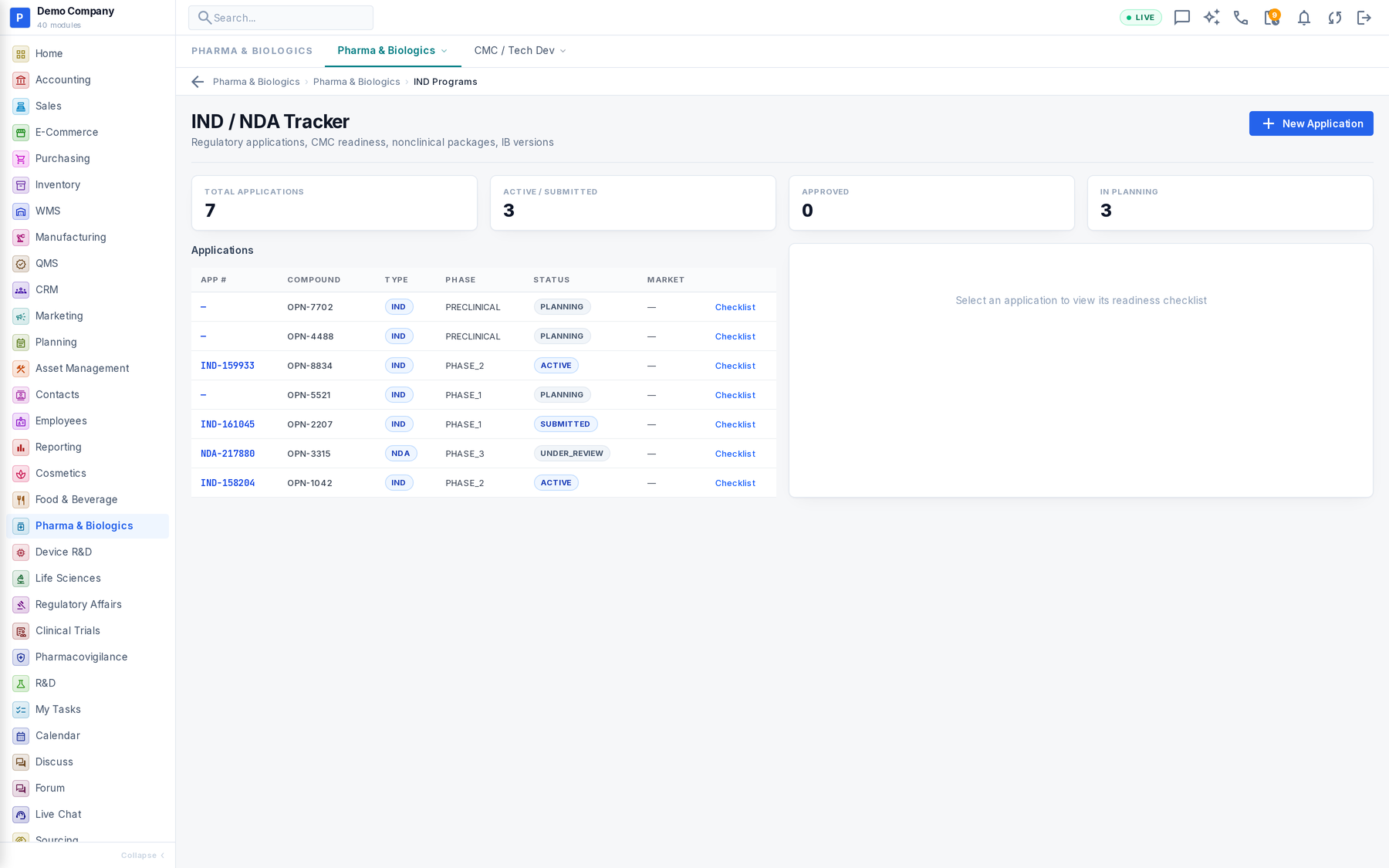Open the AI sparkle assistant icon
The image size is (1389, 868).
1212,18
